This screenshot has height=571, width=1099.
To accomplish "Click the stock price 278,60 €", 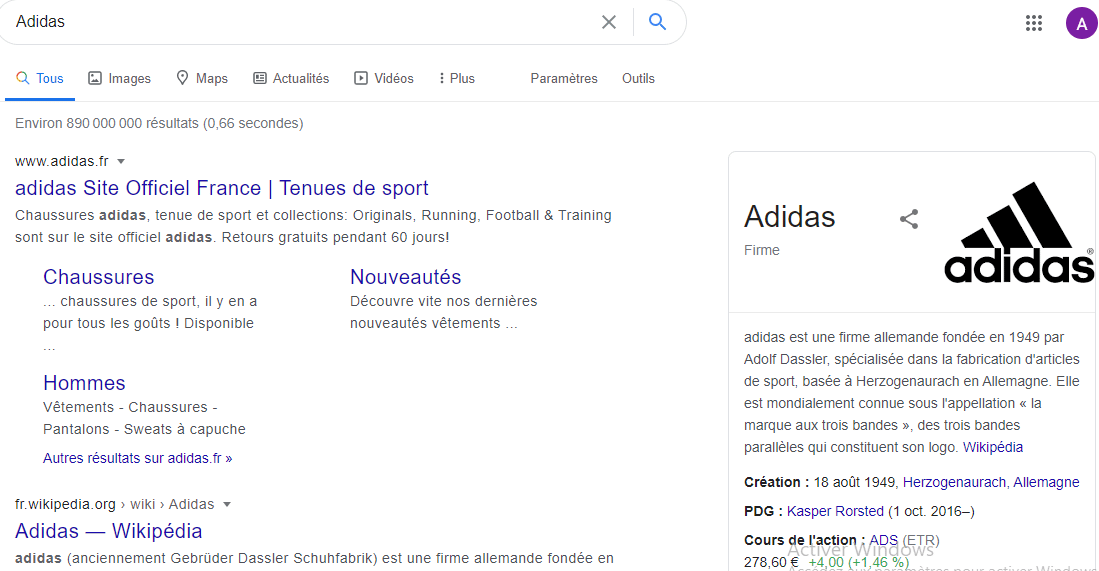I will (x=771, y=562).
